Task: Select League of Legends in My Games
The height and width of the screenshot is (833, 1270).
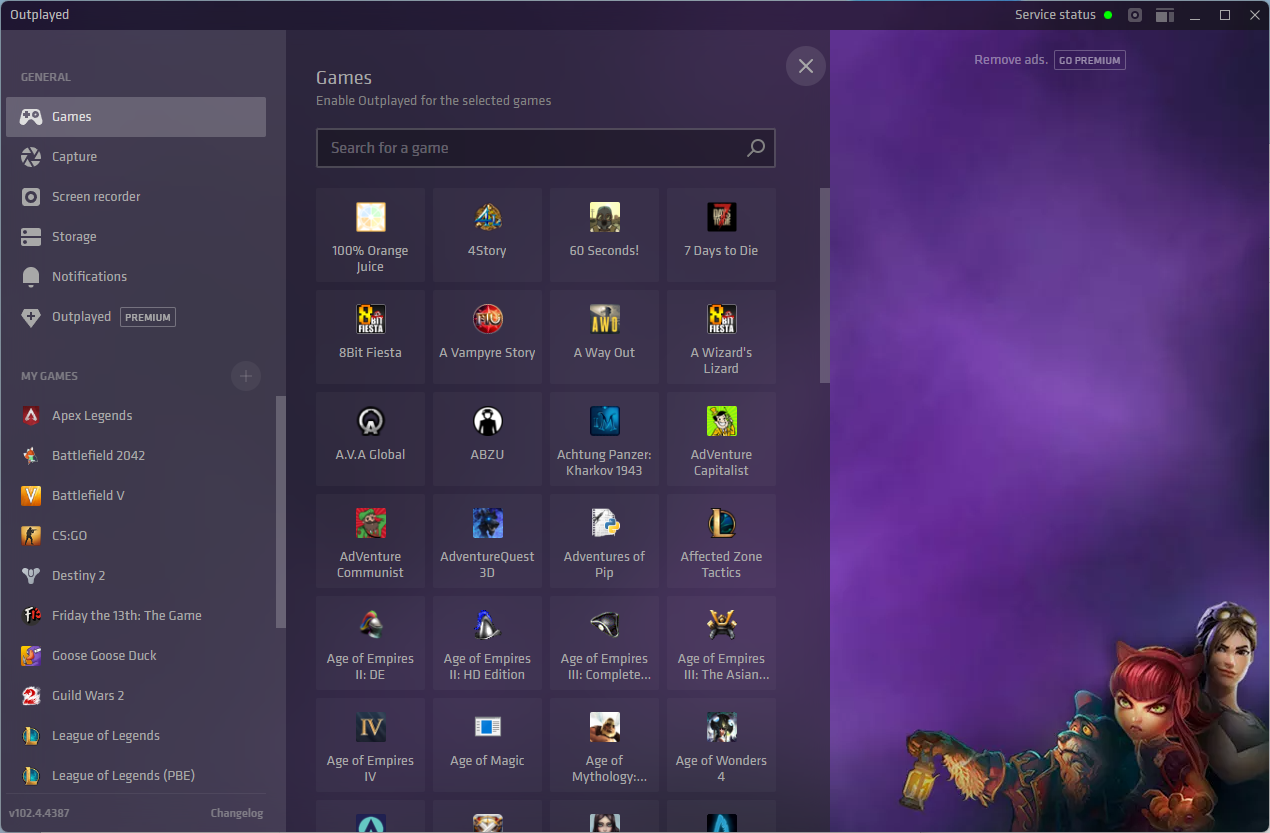Action: tap(136, 736)
